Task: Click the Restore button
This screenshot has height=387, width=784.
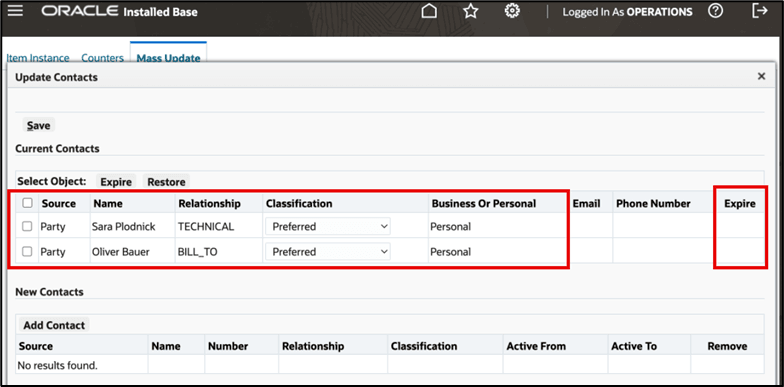Action: 166,182
